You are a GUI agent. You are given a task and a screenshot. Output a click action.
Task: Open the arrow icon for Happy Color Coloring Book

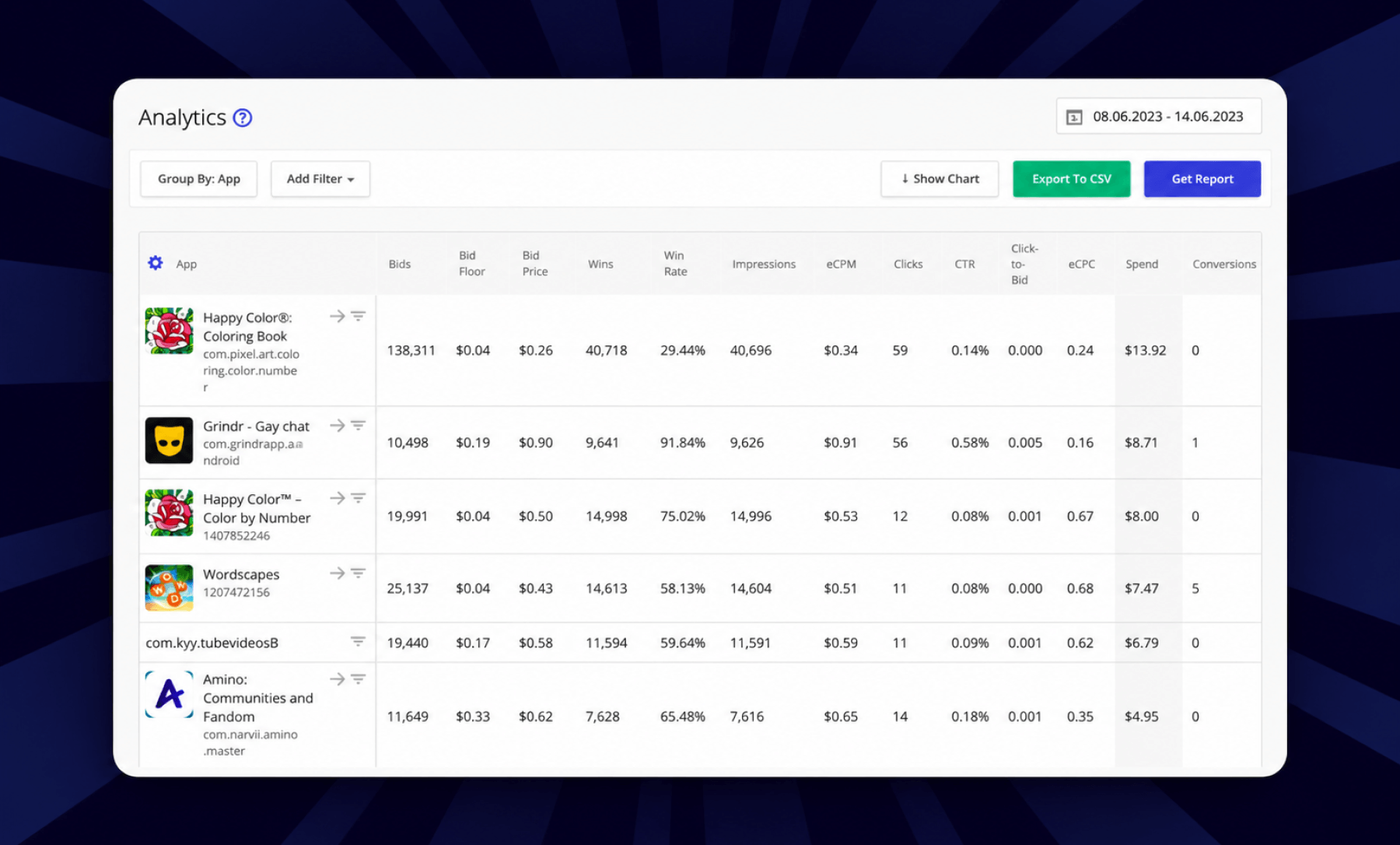(x=337, y=316)
